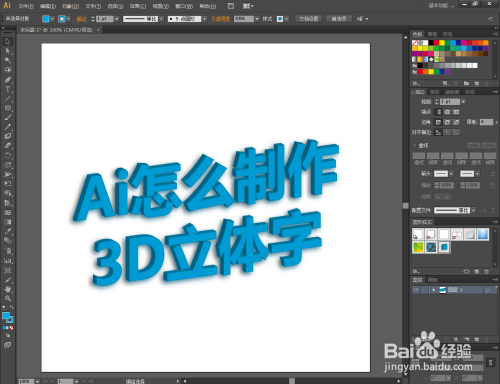Select the Magic Wand tool
The height and width of the screenshot is (384, 500).
(8, 60)
